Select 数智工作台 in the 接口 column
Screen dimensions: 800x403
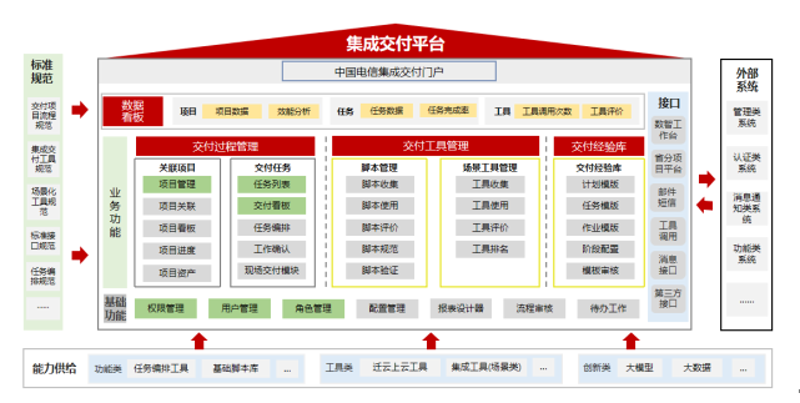pyautogui.click(x=668, y=130)
